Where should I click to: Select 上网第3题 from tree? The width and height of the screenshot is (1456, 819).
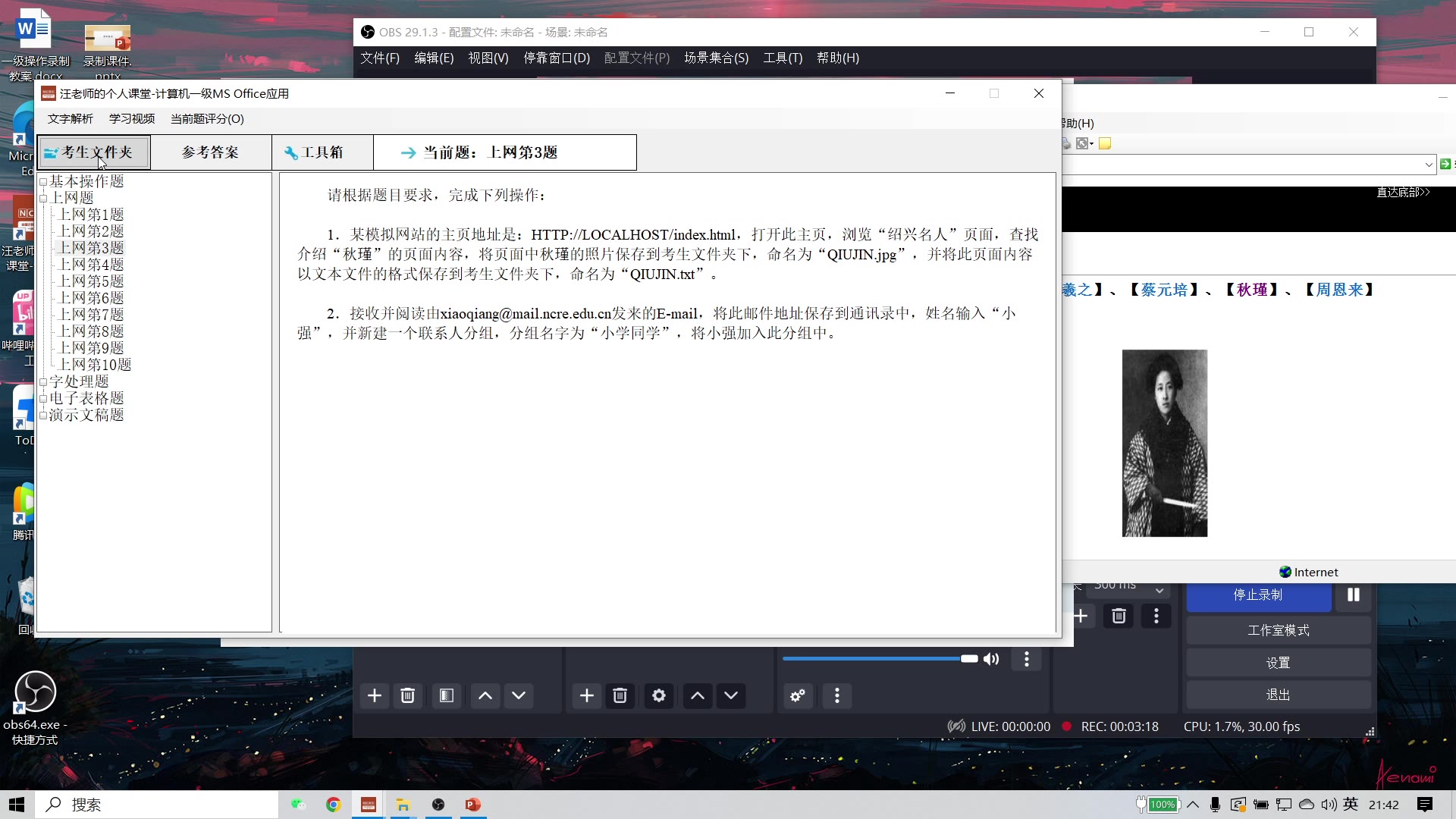[x=92, y=247]
